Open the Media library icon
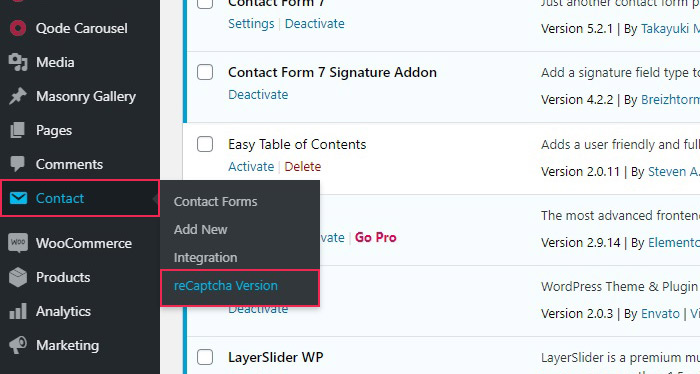Image resolution: width=700 pixels, height=374 pixels. coord(18,62)
